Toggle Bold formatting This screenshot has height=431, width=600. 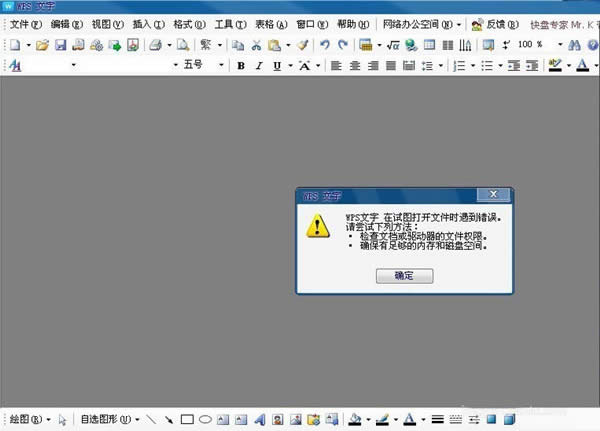(241, 65)
